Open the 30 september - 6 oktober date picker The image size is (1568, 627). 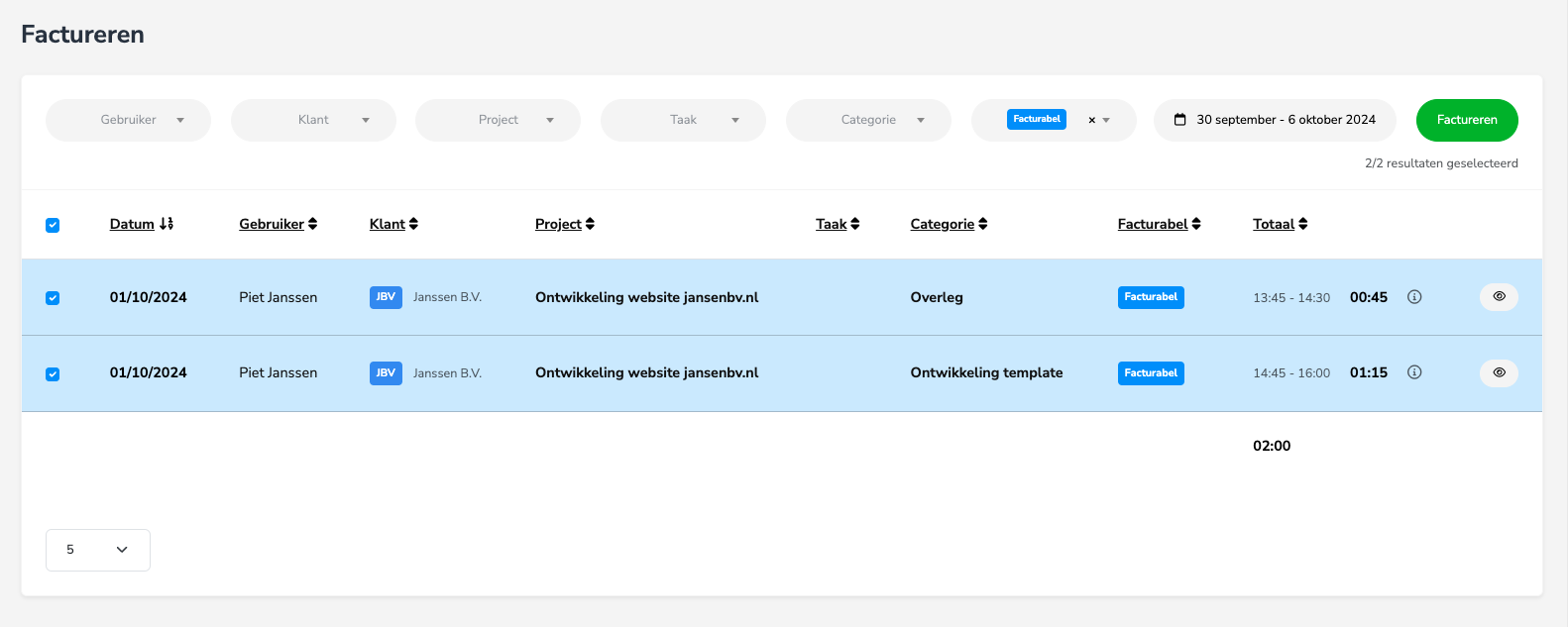point(1286,120)
